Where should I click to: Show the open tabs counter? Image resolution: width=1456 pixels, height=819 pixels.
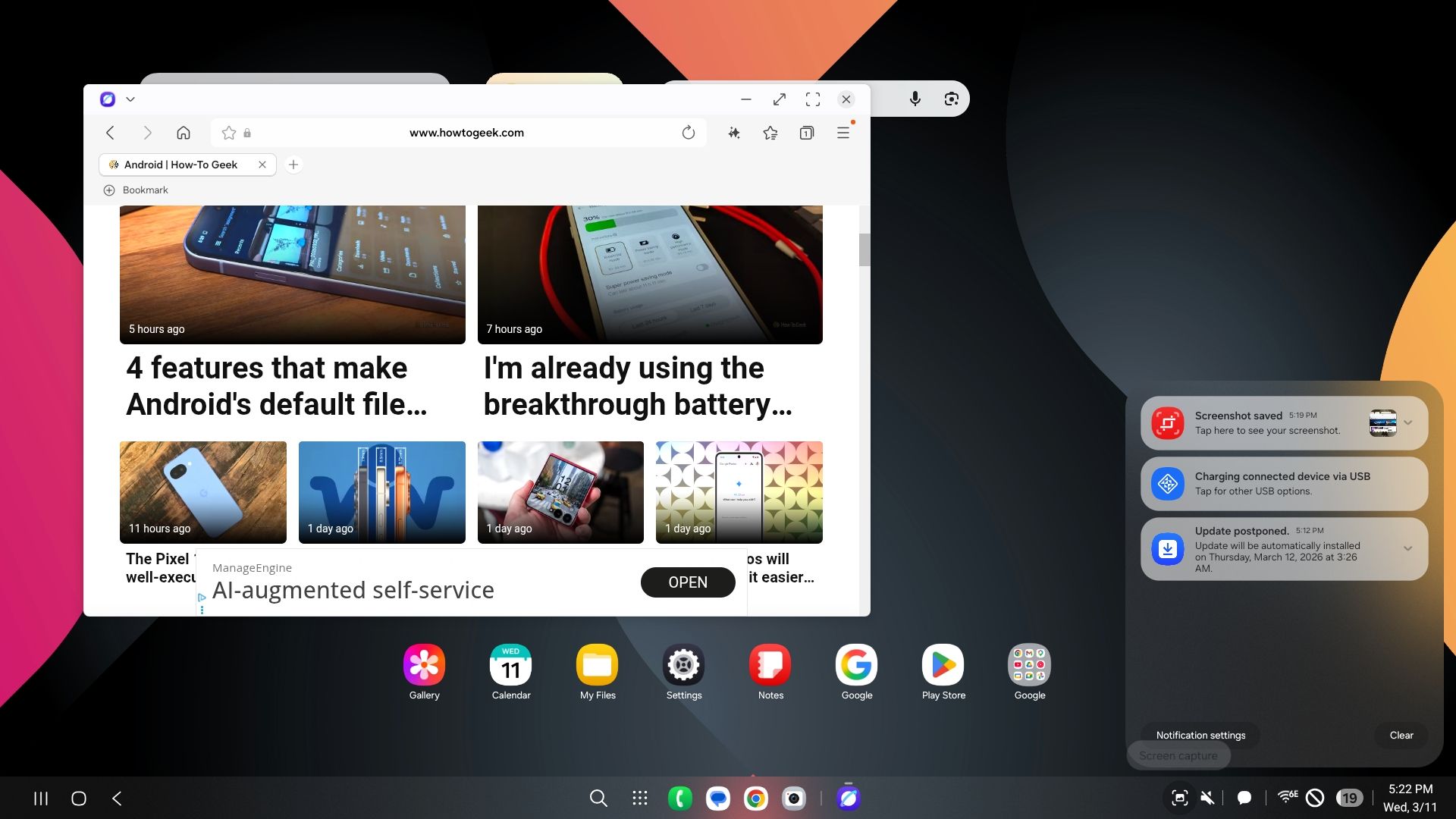pyautogui.click(x=807, y=133)
